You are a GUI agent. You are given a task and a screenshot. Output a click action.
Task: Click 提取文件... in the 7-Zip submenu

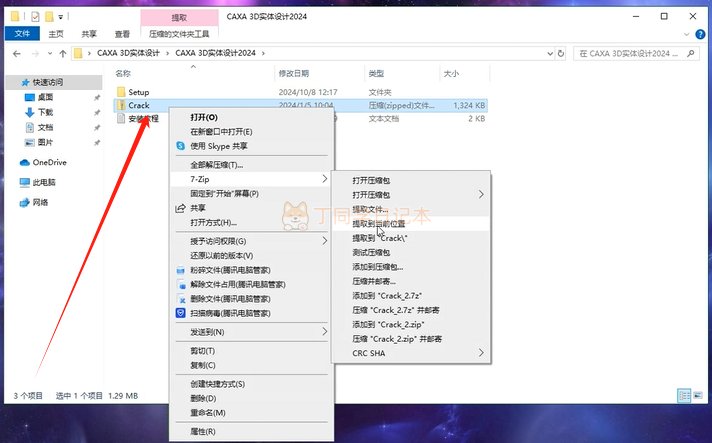[x=370, y=209]
